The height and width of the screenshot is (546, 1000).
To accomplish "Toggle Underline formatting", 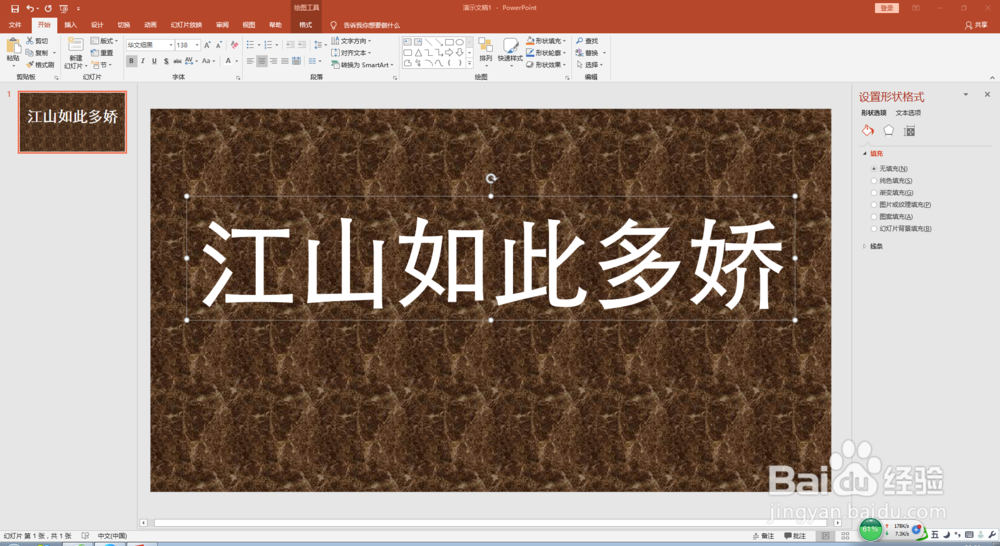I will point(154,61).
